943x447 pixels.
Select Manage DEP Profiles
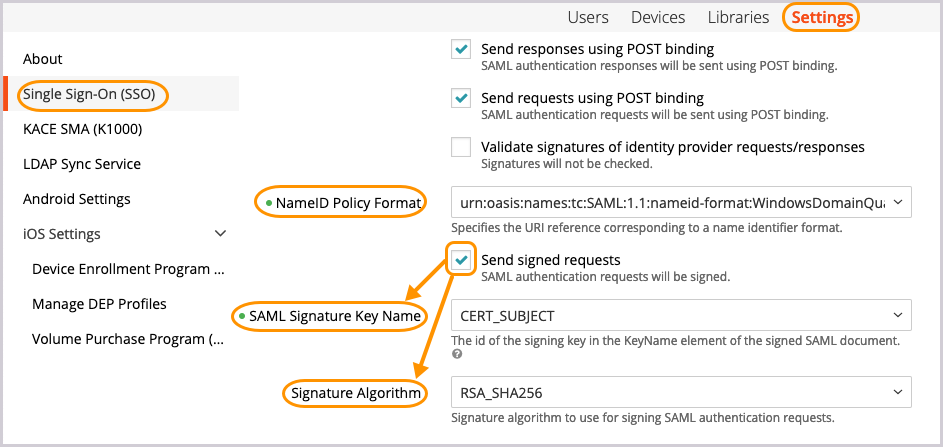pyautogui.click(x=99, y=304)
